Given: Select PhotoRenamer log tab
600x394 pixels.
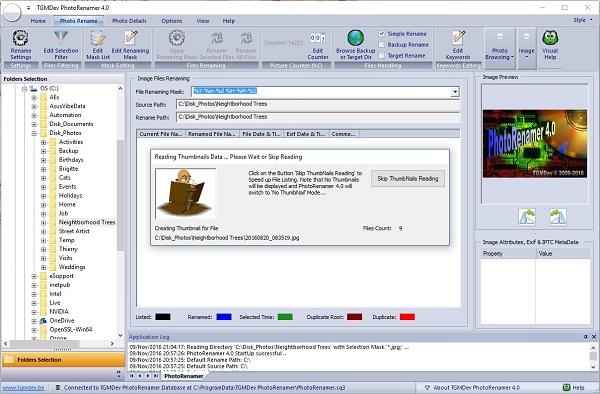Looking at the screenshot, I should 184,376.
